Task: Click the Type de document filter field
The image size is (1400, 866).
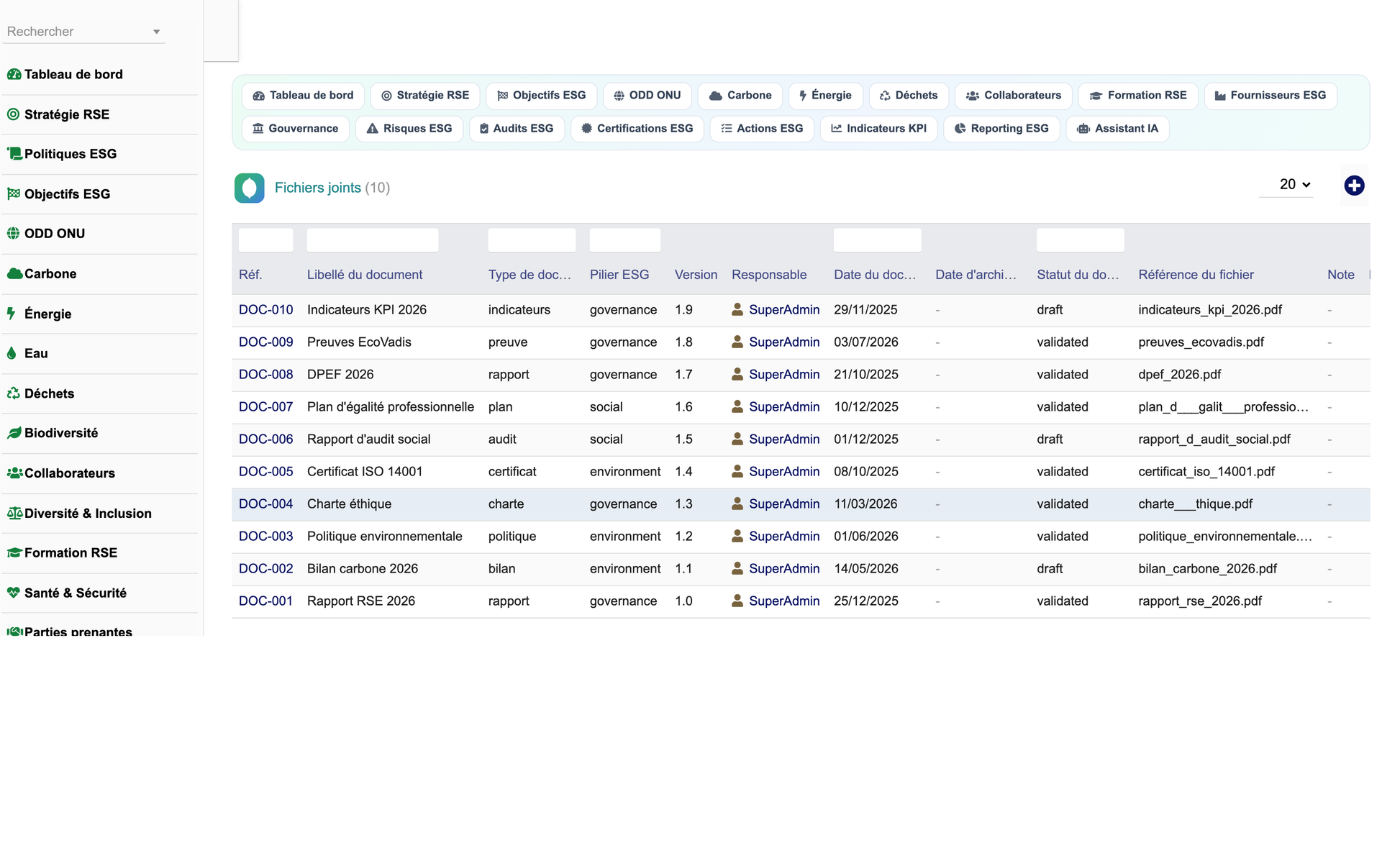Action: pyautogui.click(x=532, y=240)
